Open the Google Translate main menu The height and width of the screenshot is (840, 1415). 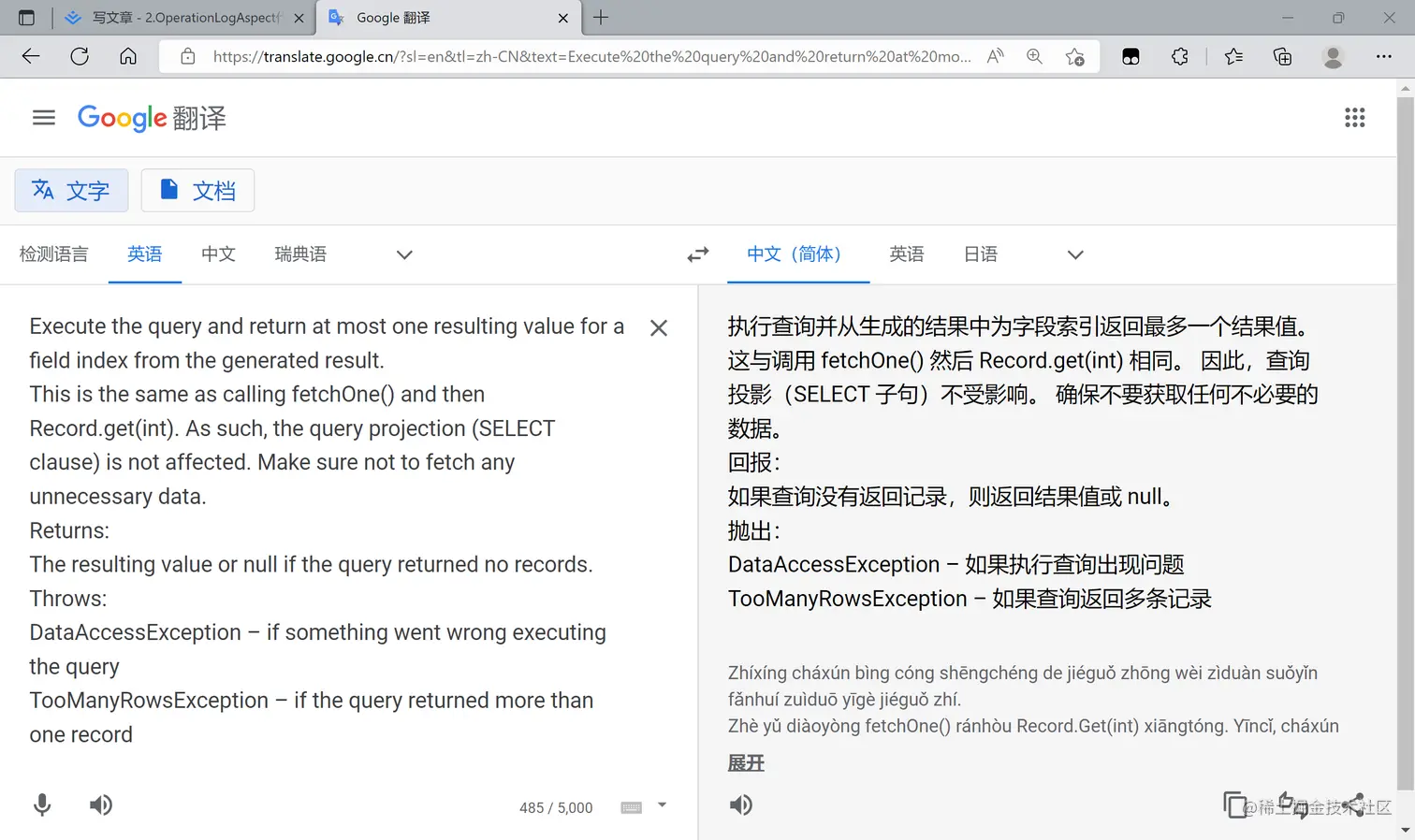click(44, 118)
